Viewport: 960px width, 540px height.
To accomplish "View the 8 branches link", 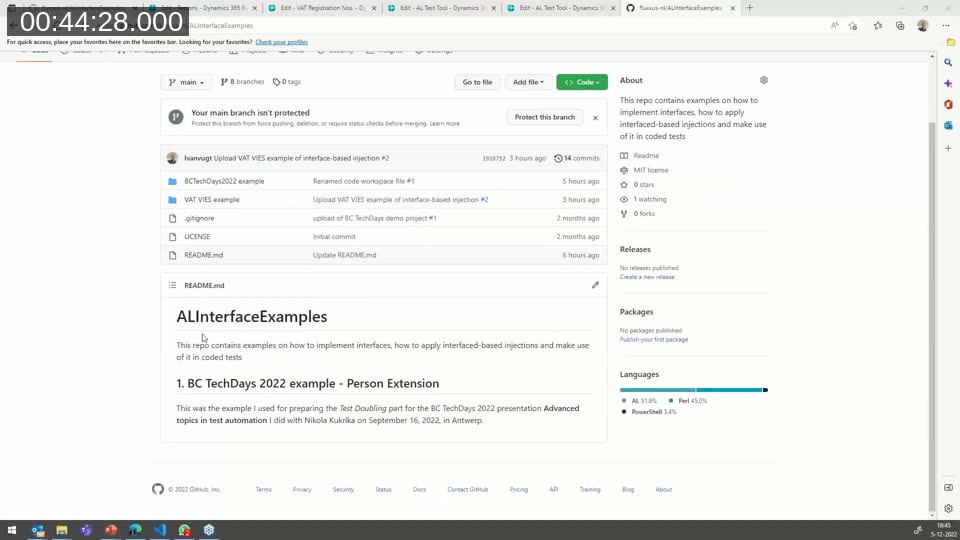I will pyautogui.click(x=242, y=81).
